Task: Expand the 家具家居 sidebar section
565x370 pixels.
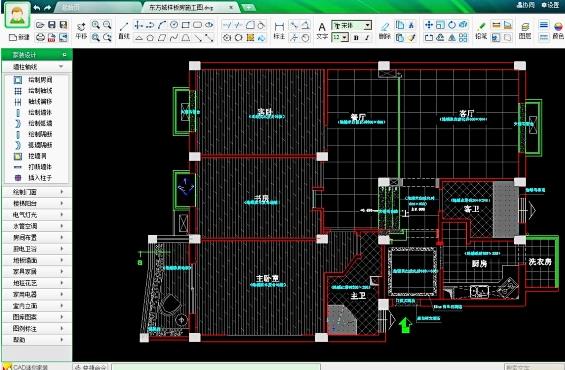Action: 37,272
